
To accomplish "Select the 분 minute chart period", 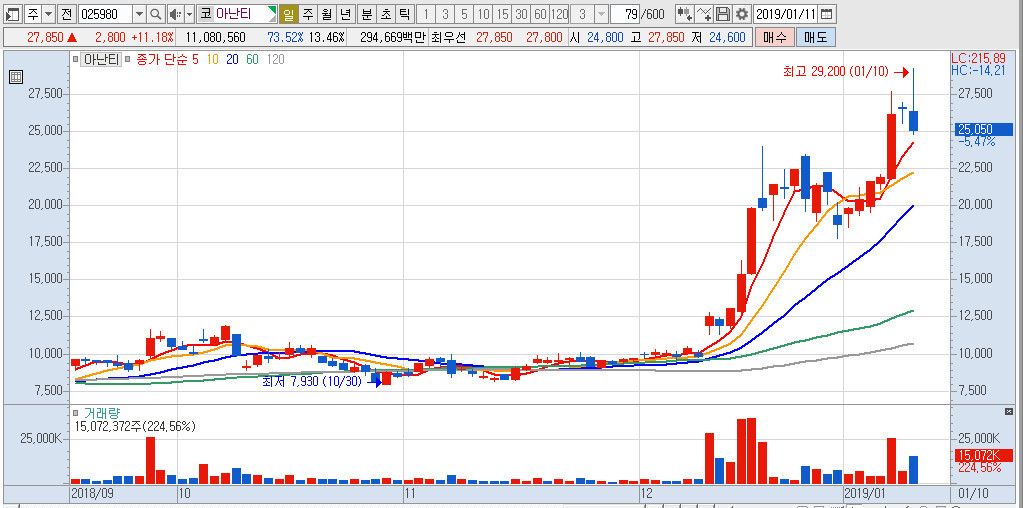I will point(367,14).
